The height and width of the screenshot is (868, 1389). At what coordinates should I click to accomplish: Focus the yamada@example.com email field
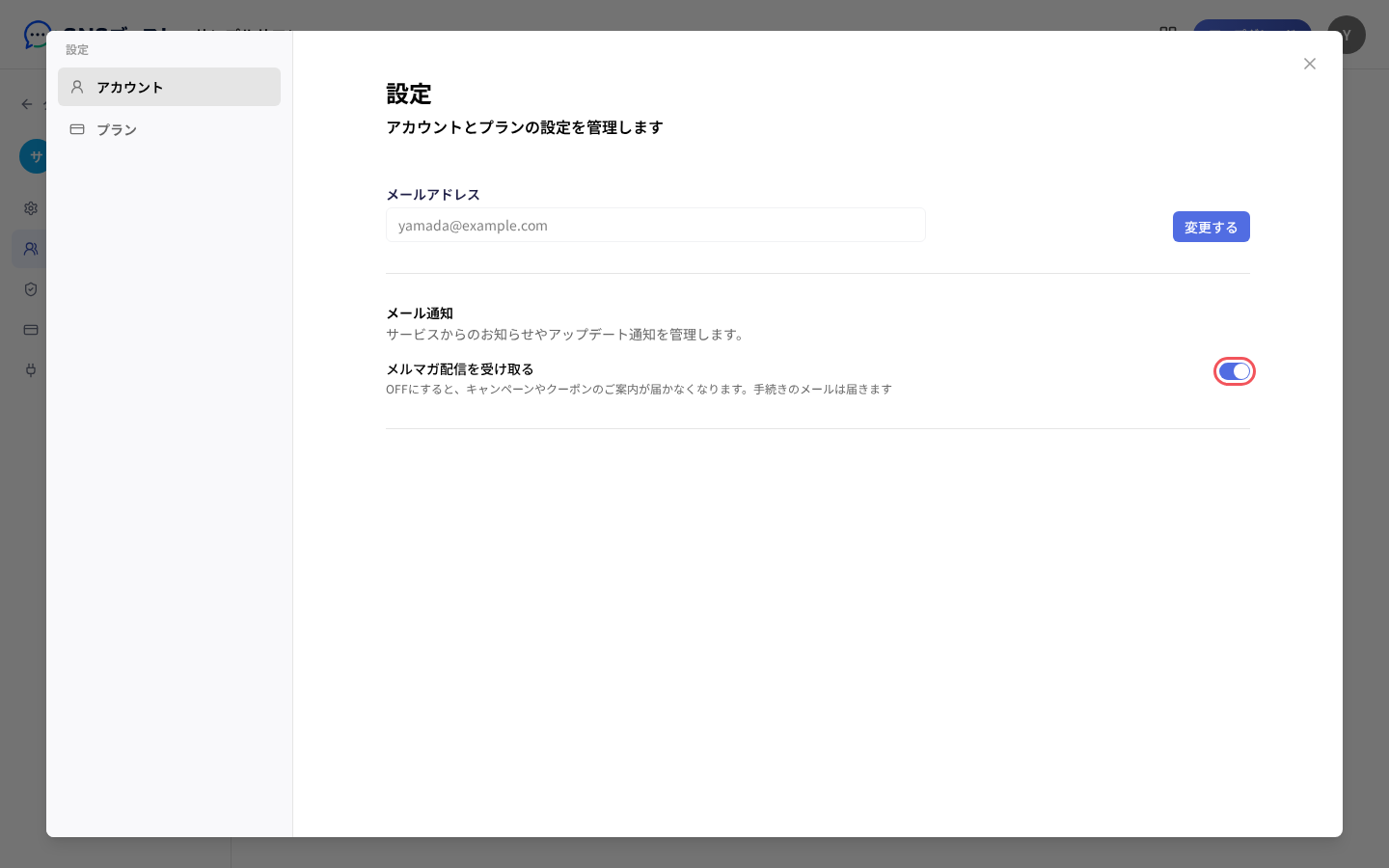pos(656,225)
